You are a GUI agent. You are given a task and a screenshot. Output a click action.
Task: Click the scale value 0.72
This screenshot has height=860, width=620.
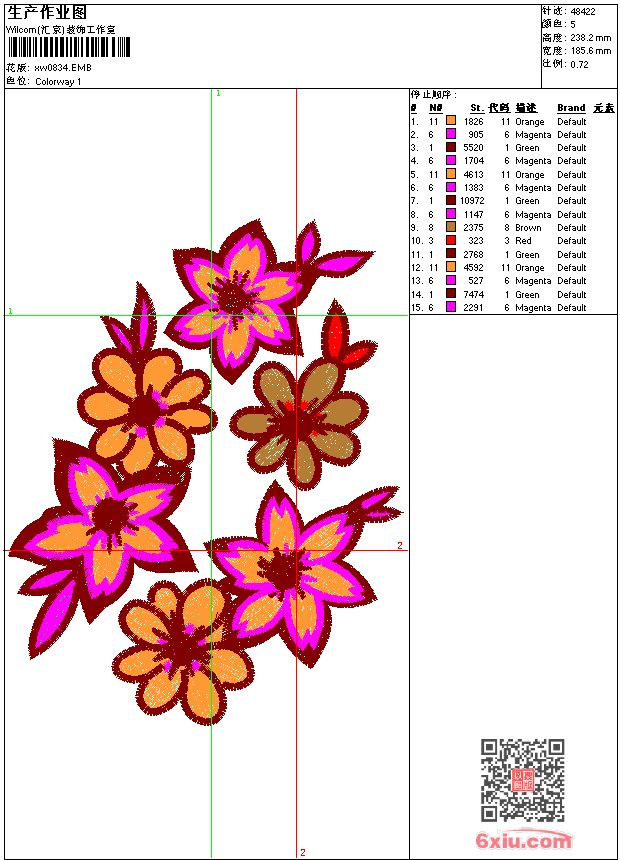(x=579, y=65)
